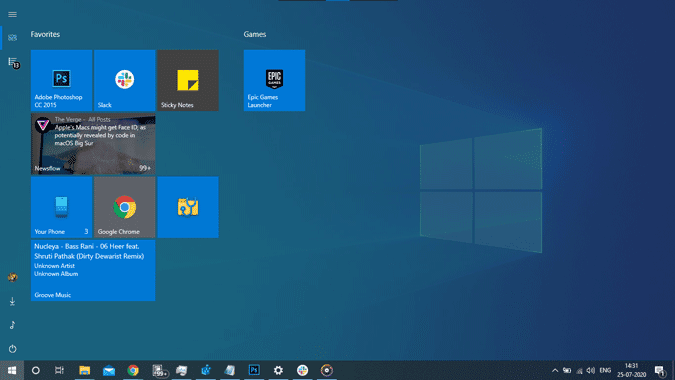Open battery status in system tray
The height and width of the screenshot is (380, 675).
[567, 370]
